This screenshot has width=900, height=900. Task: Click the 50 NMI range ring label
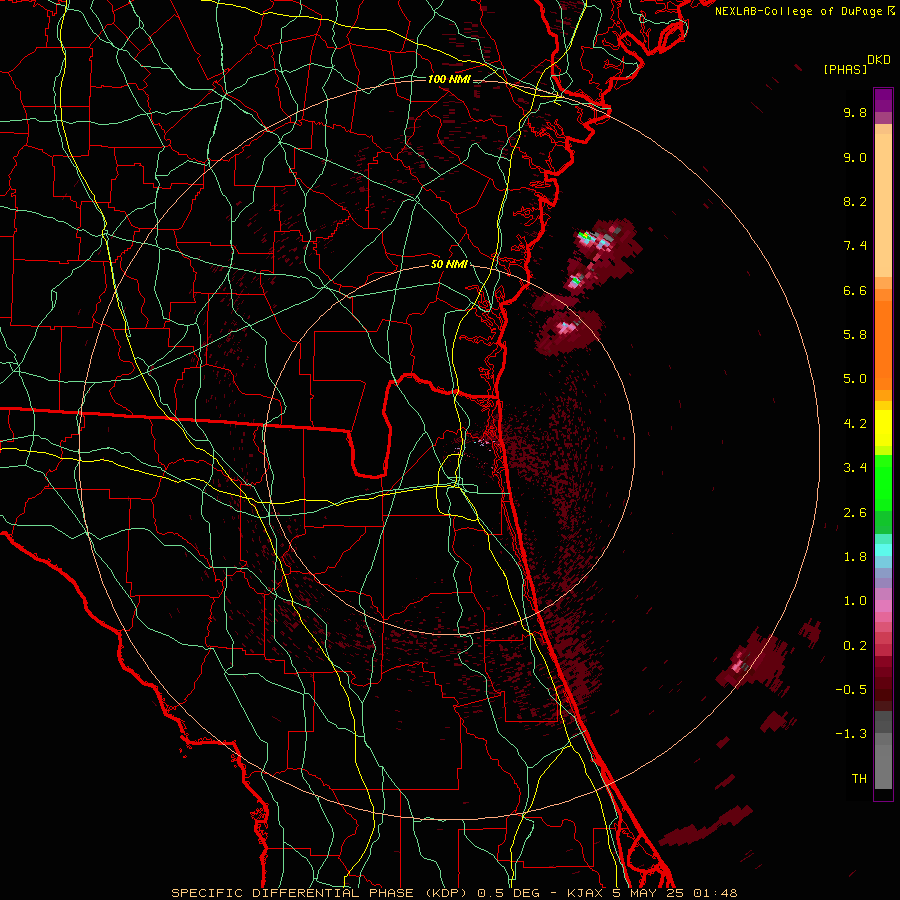[x=449, y=265]
